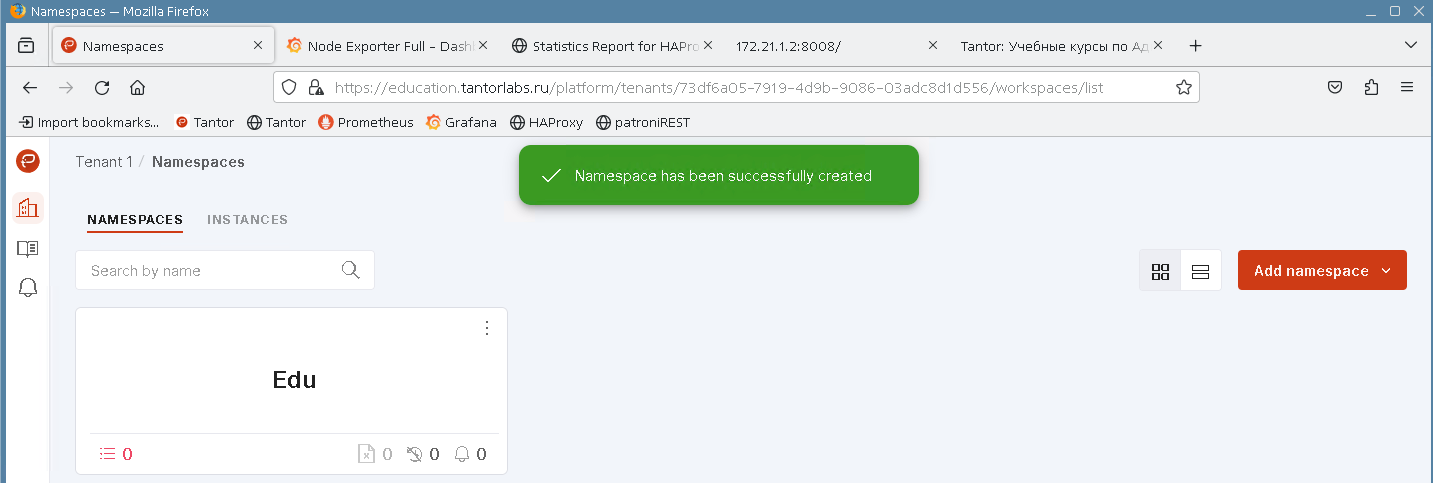Expand the Add namespace dropdown
This screenshot has width=1433, height=483.
pyautogui.click(x=1386, y=271)
